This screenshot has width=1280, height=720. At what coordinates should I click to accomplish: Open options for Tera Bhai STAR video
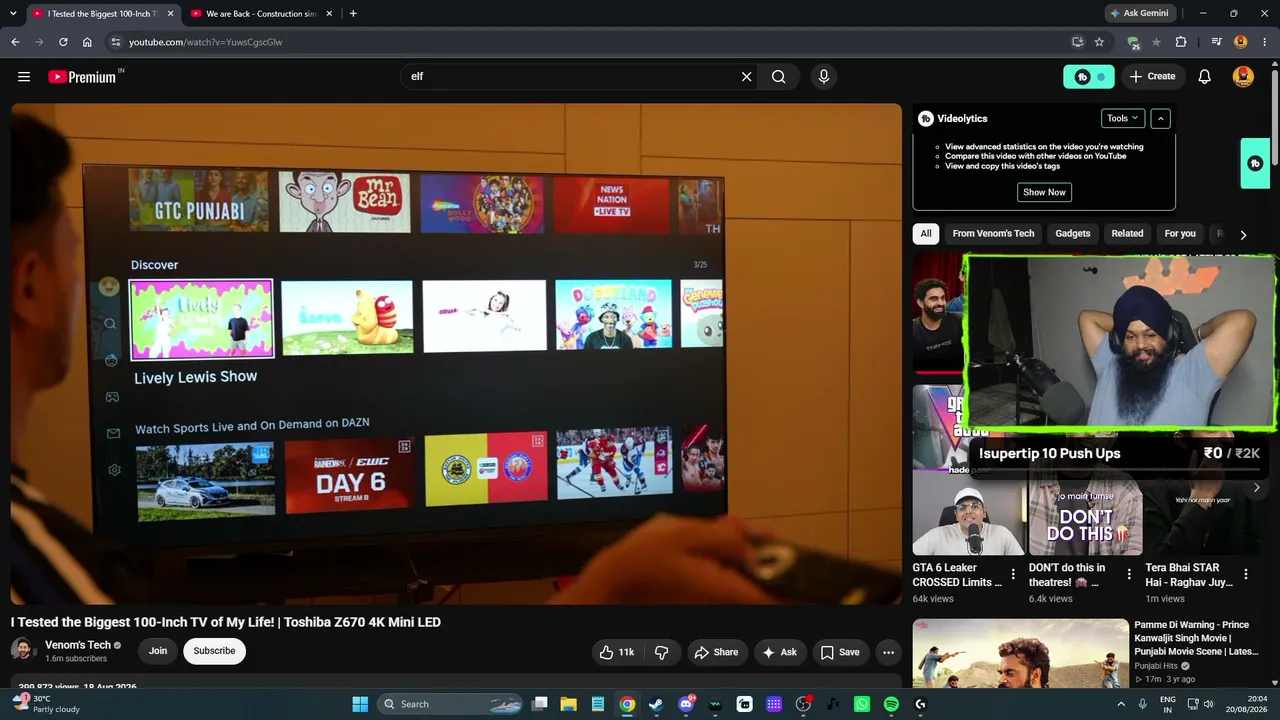[x=1246, y=575]
